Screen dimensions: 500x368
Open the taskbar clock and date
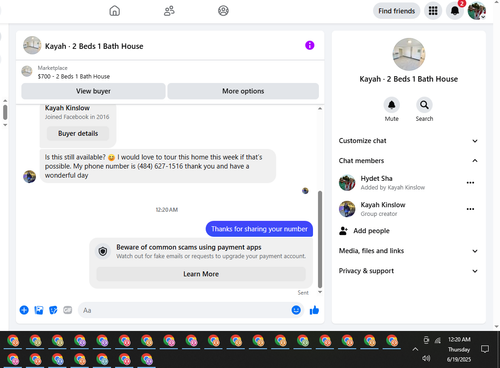pos(459,349)
